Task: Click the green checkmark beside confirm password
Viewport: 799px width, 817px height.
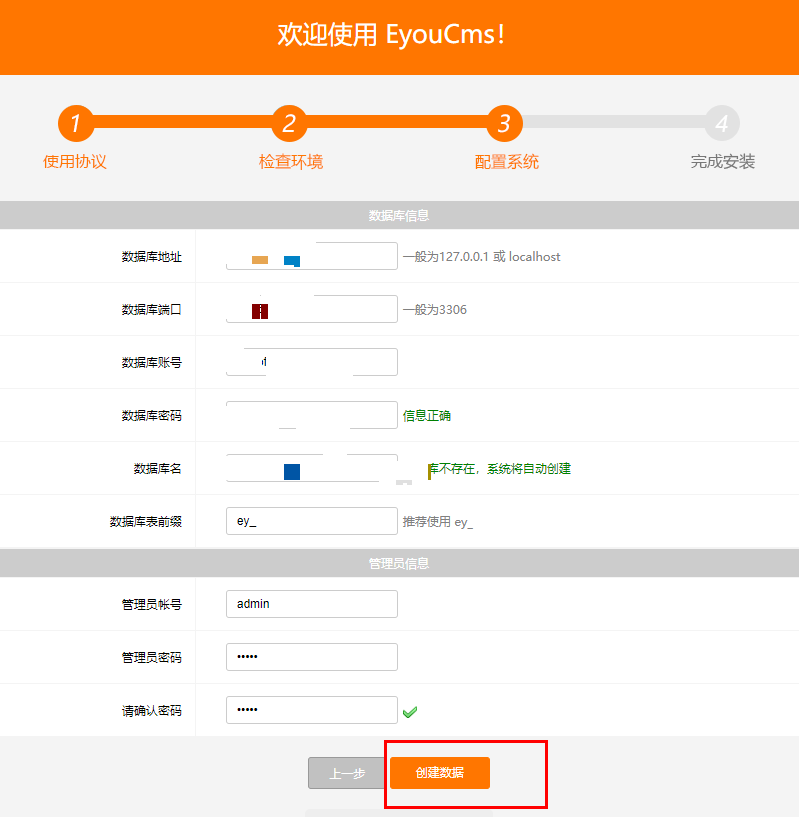Action: [410, 712]
